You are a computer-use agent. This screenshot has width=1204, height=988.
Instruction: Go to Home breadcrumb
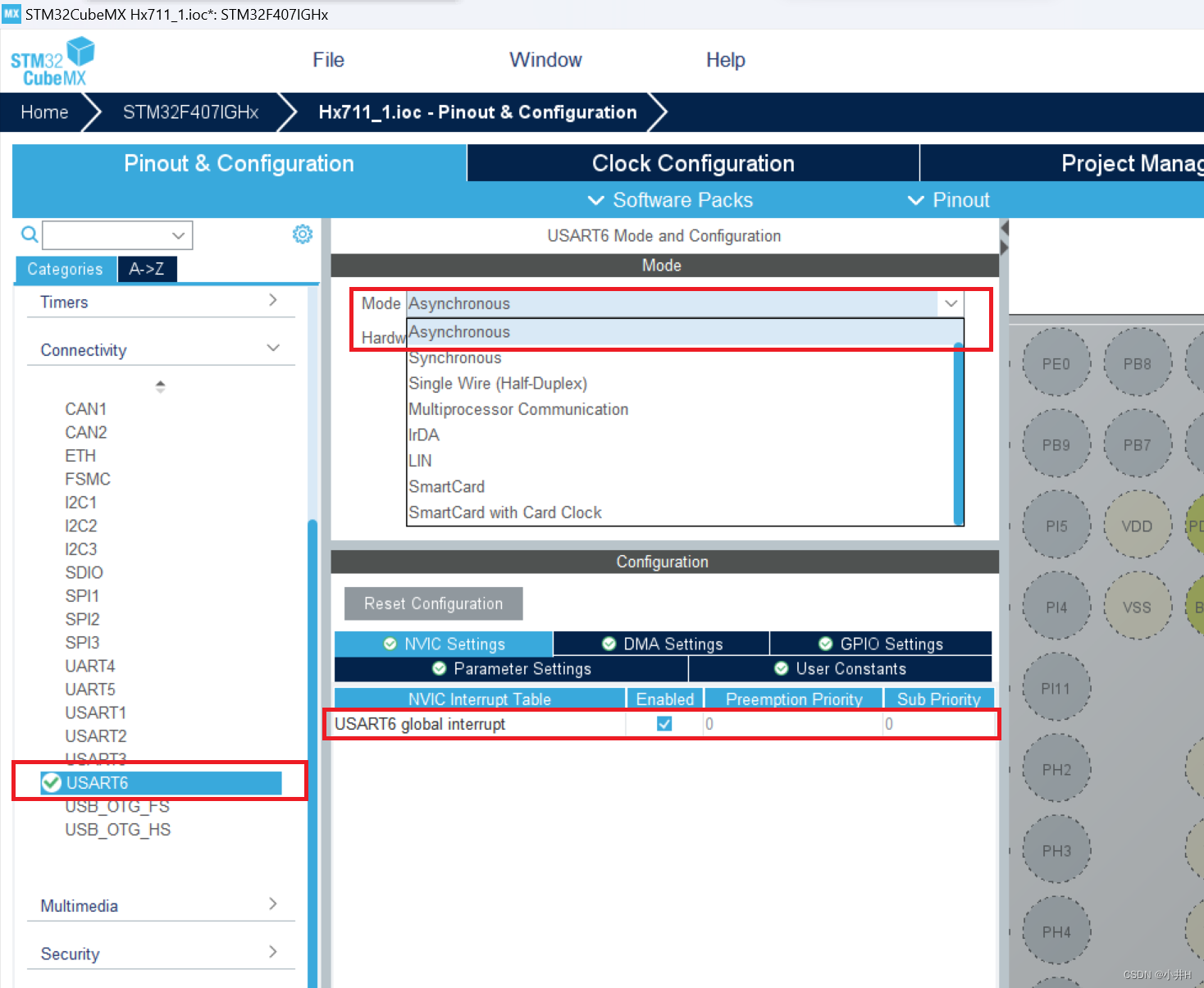44,112
